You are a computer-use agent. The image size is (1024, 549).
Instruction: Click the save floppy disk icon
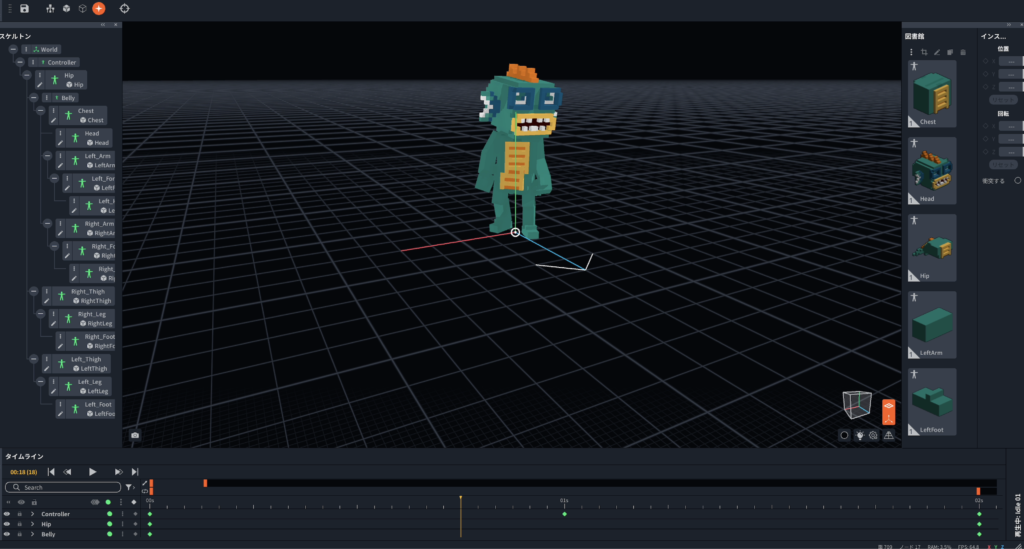[x=24, y=8]
